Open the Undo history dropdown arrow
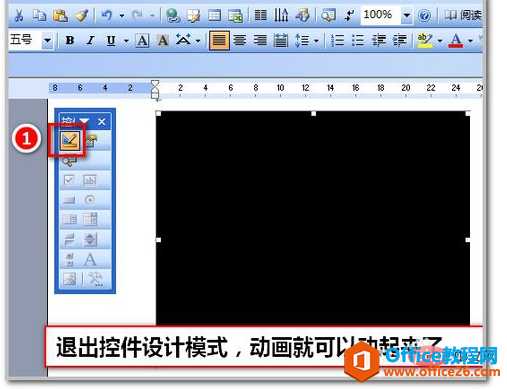 point(122,15)
